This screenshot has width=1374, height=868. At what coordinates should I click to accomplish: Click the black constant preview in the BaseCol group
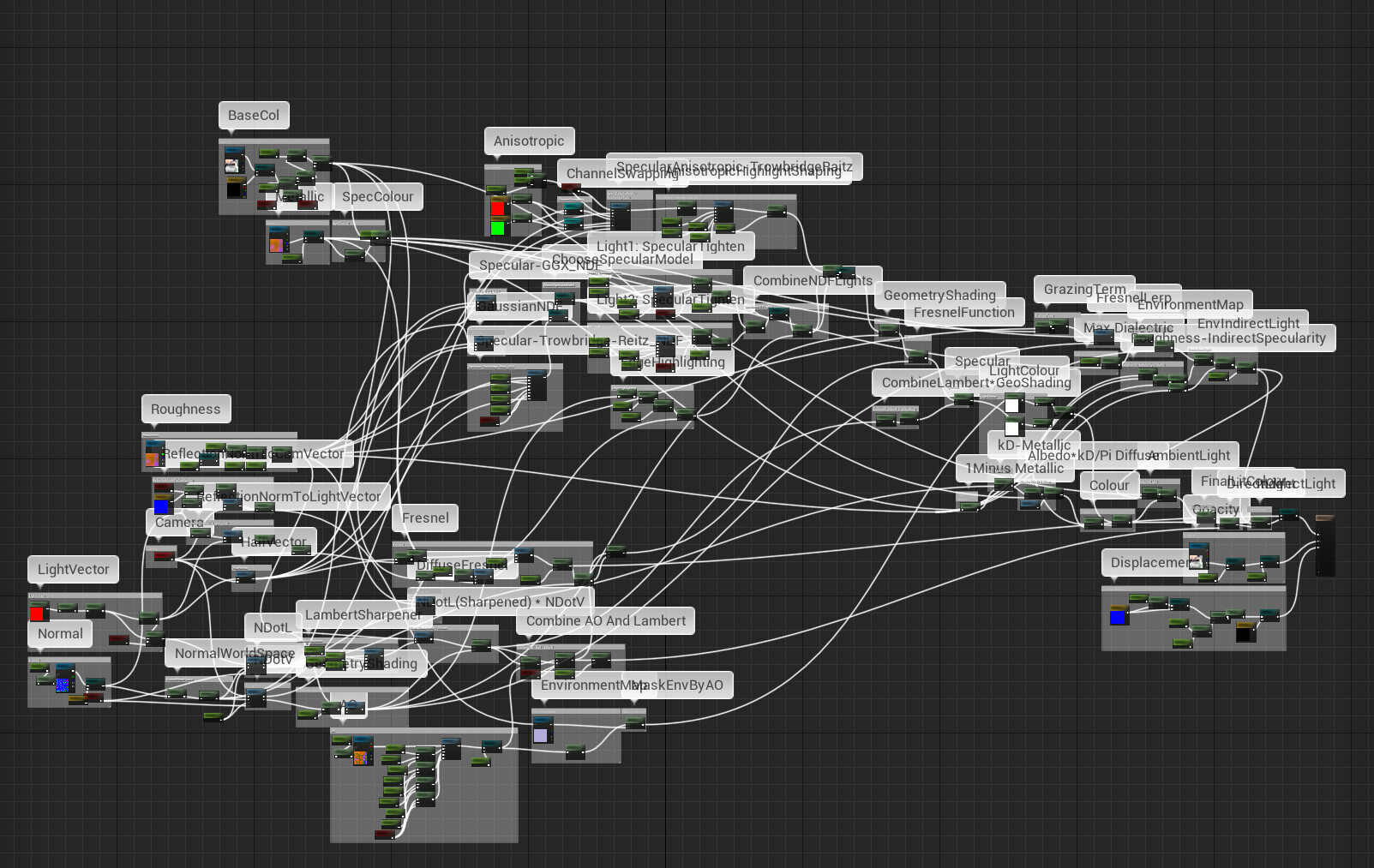click(236, 191)
